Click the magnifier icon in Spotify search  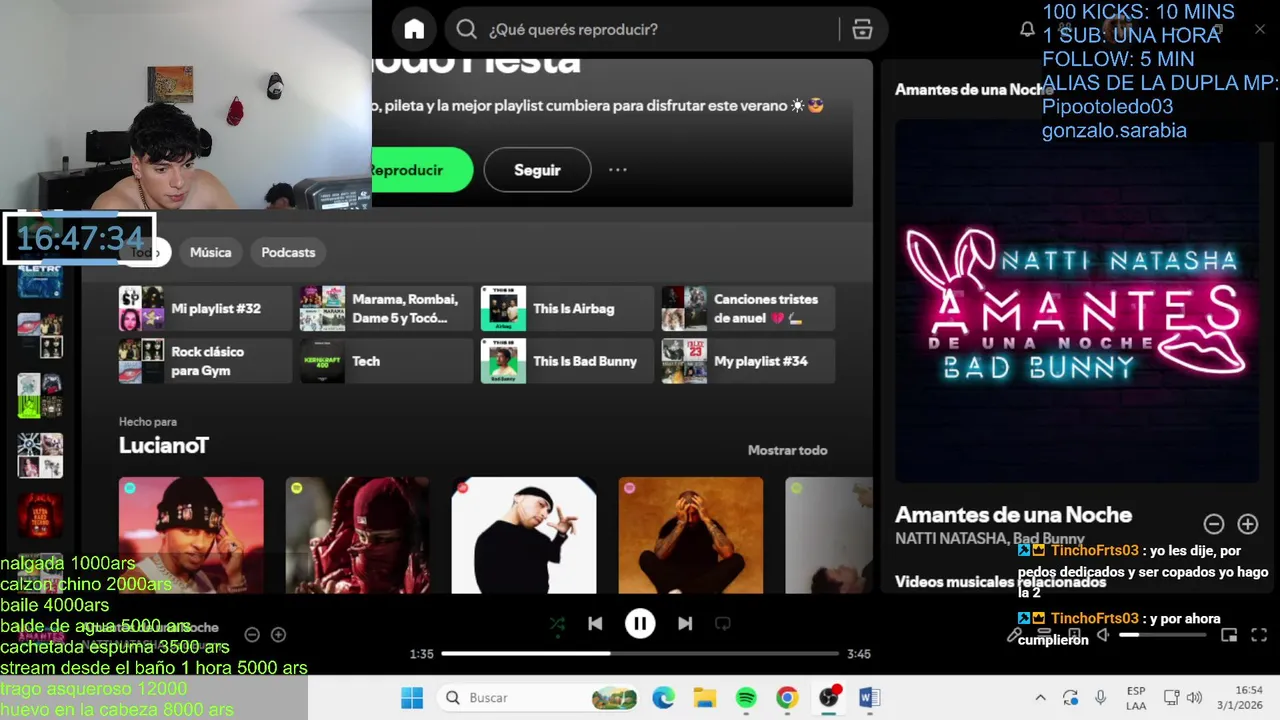(x=466, y=29)
